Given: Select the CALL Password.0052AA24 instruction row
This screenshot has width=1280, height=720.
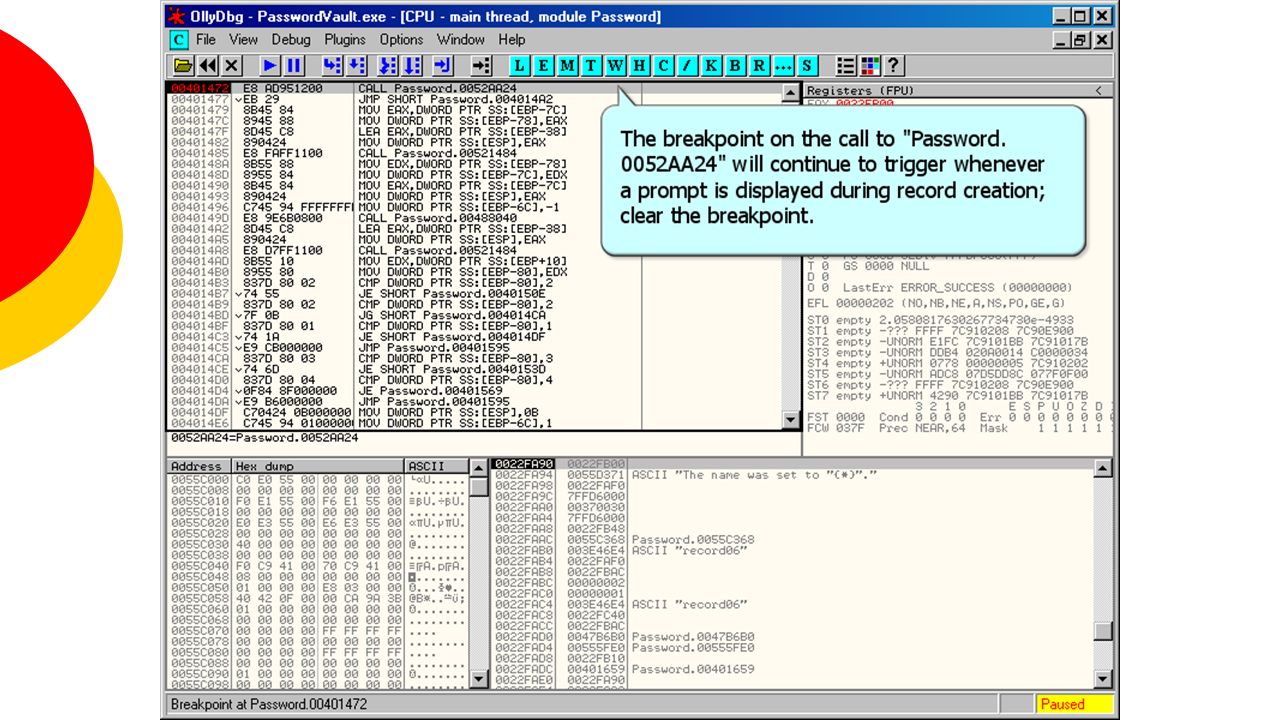Looking at the screenshot, I should 473,89.
